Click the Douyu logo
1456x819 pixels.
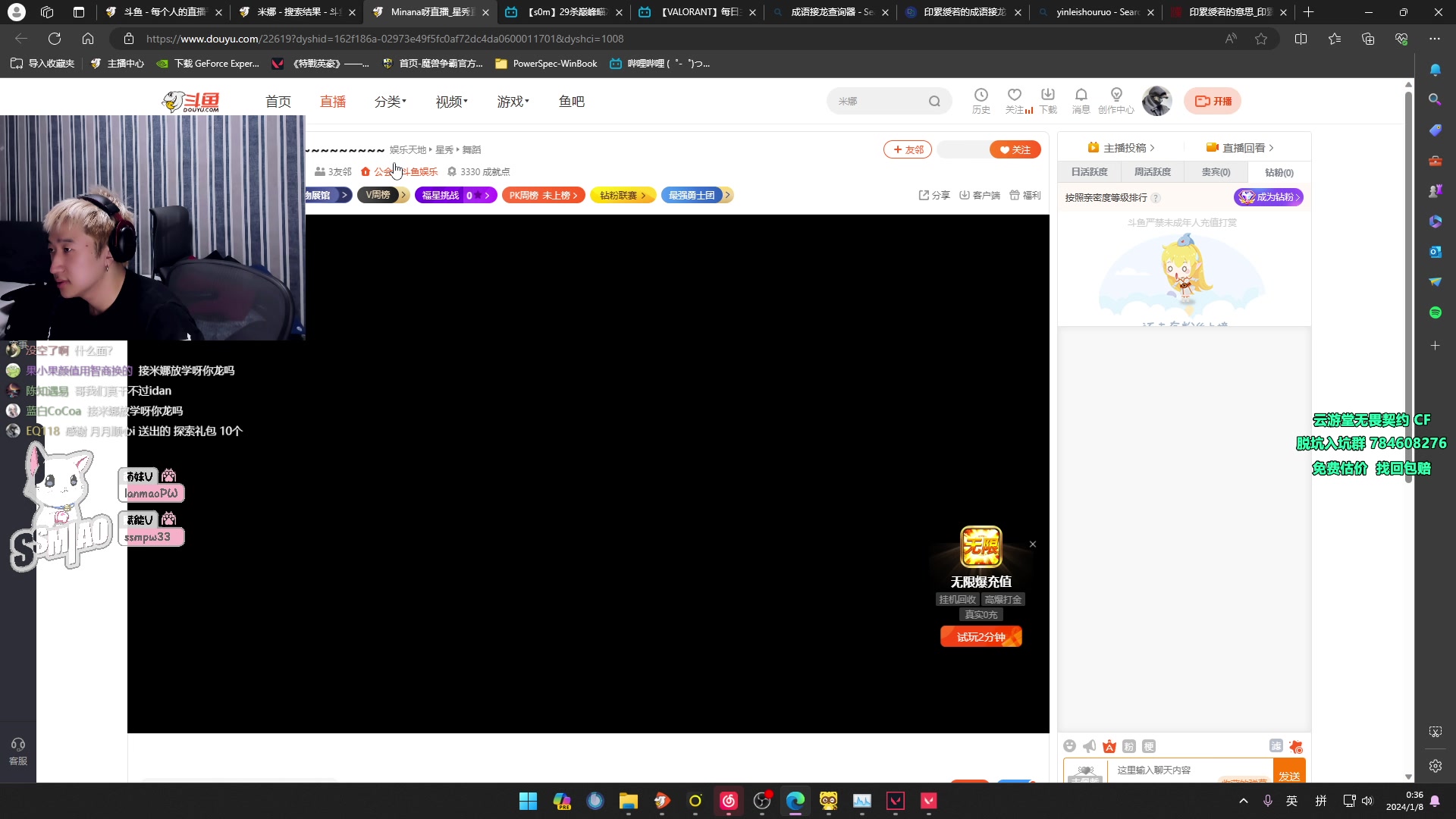tap(191, 101)
